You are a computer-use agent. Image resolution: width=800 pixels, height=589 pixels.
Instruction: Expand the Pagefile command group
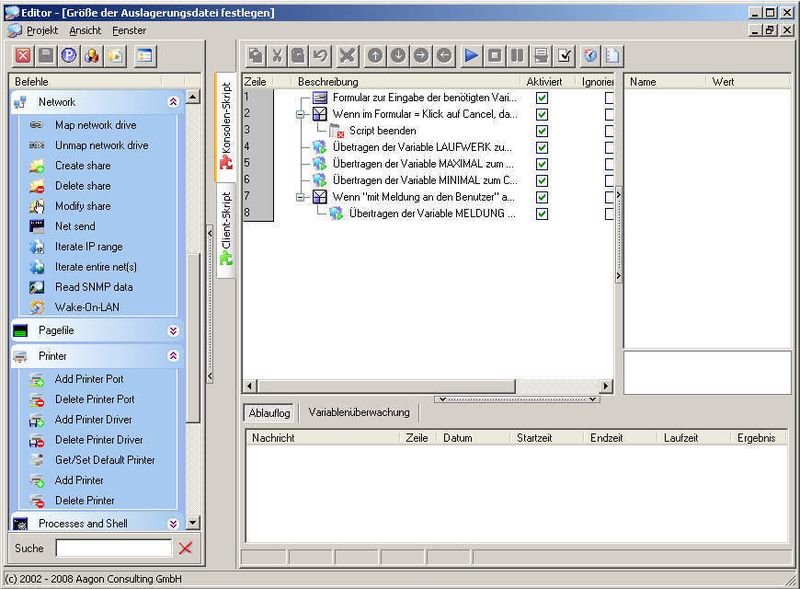(173, 331)
